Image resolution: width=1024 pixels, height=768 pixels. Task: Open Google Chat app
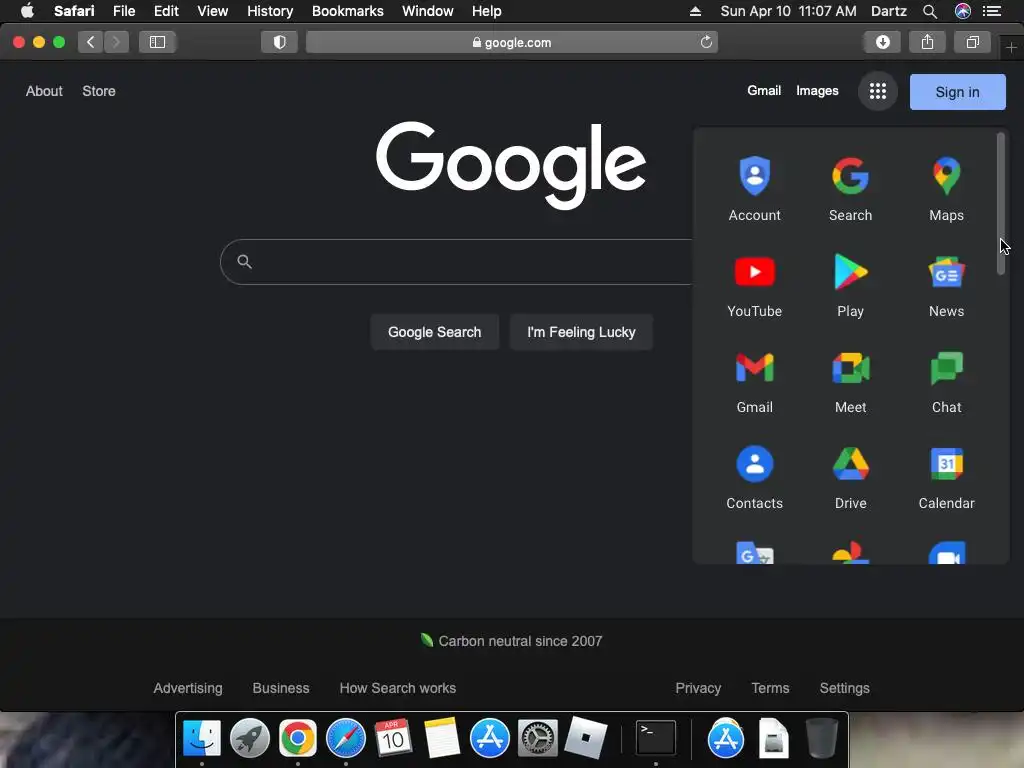(946, 381)
